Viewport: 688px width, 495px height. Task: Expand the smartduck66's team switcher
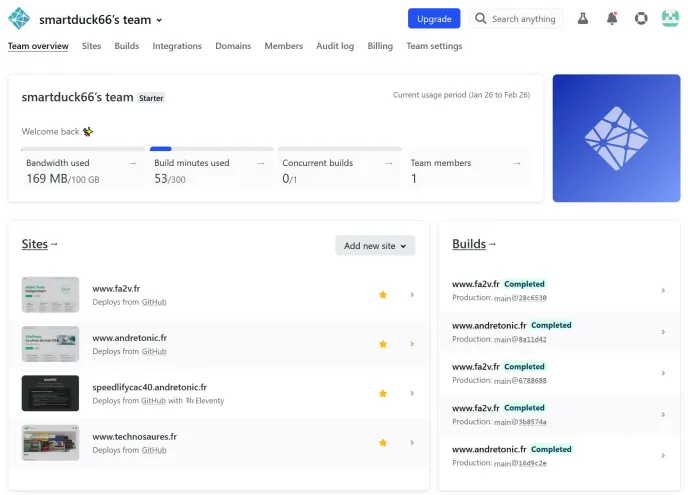(159, 20)
